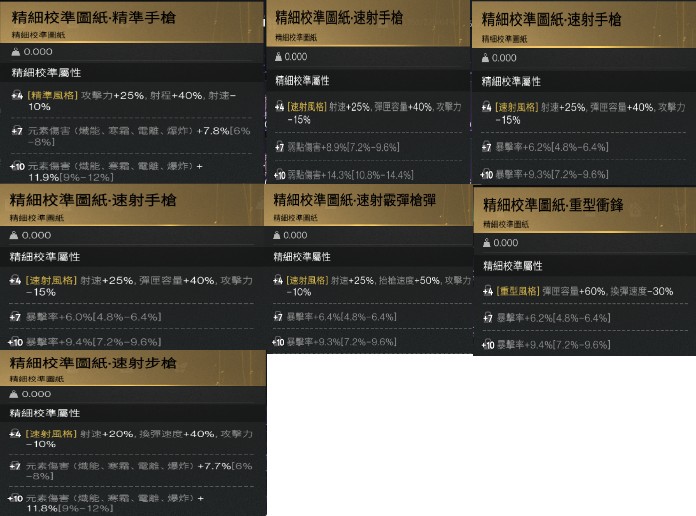This screenshot has width=696, height=516.
Task: Click the [重型風格] tag text
Action: (518, 291)
